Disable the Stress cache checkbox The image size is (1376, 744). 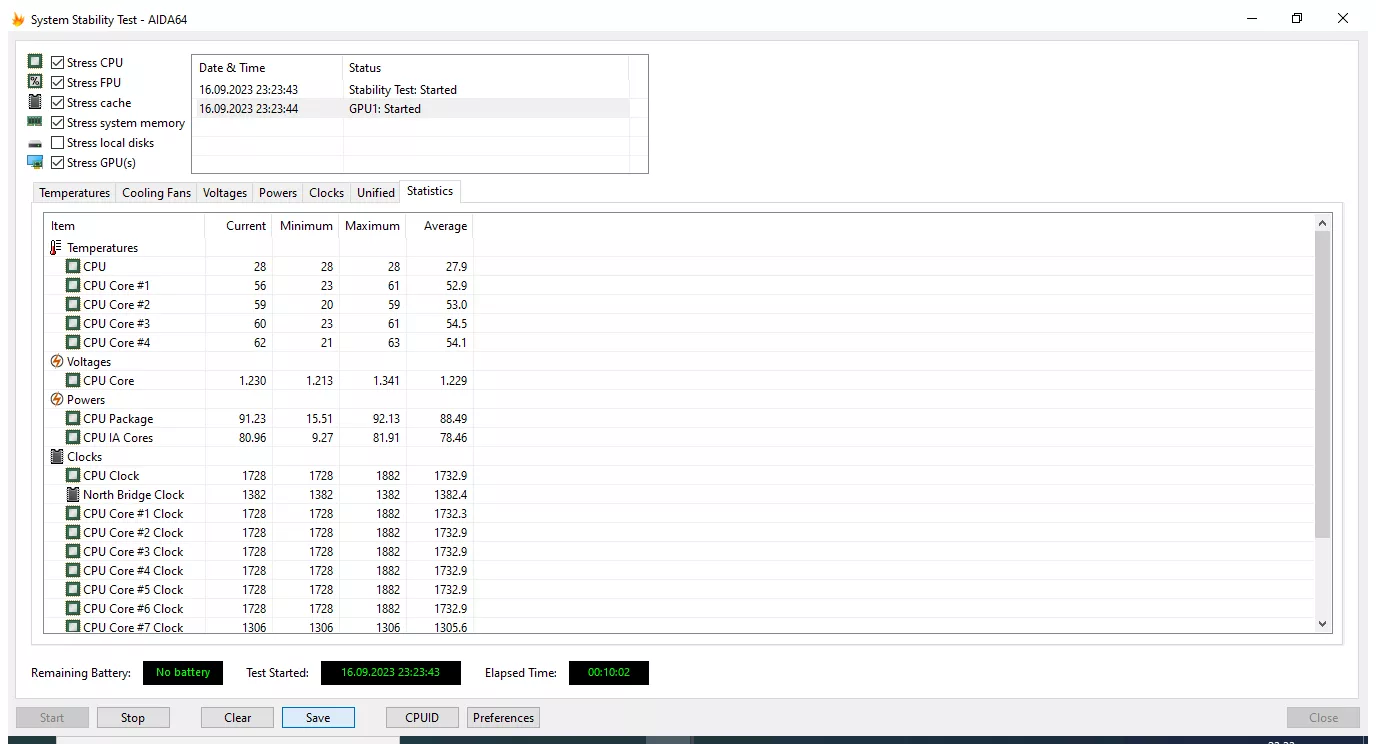pyautogui.click(x=58, y=102)
